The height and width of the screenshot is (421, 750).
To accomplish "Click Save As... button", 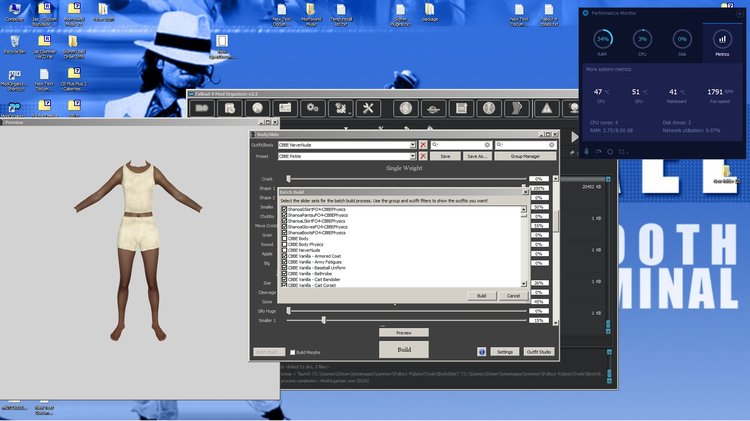I will point(477,156).
